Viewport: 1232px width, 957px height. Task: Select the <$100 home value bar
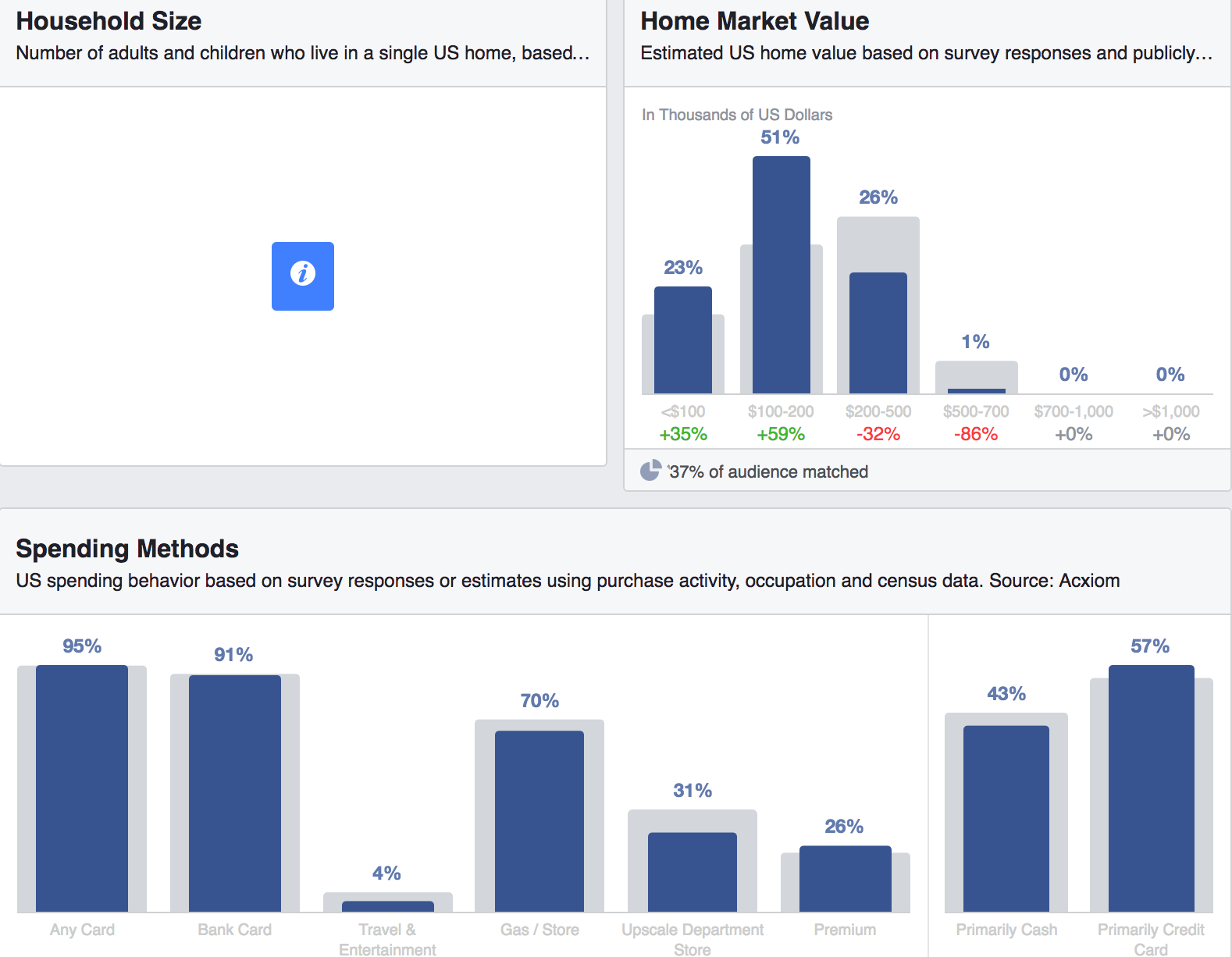[683, 340]
